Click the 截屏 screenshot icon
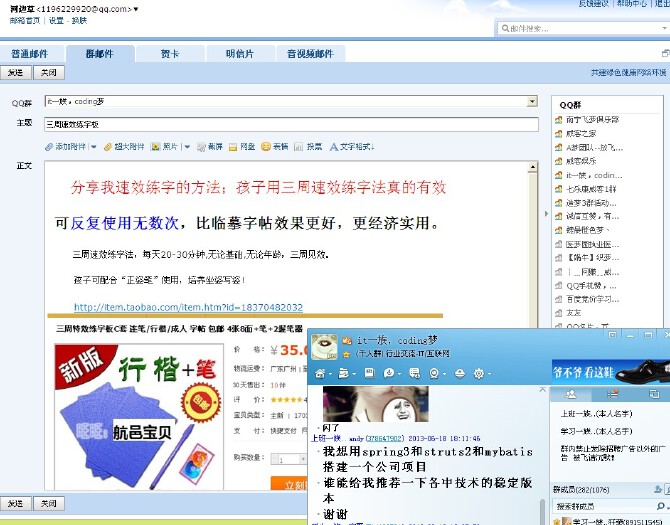Viewport: 670px width, 525px height. coord(201,147)
